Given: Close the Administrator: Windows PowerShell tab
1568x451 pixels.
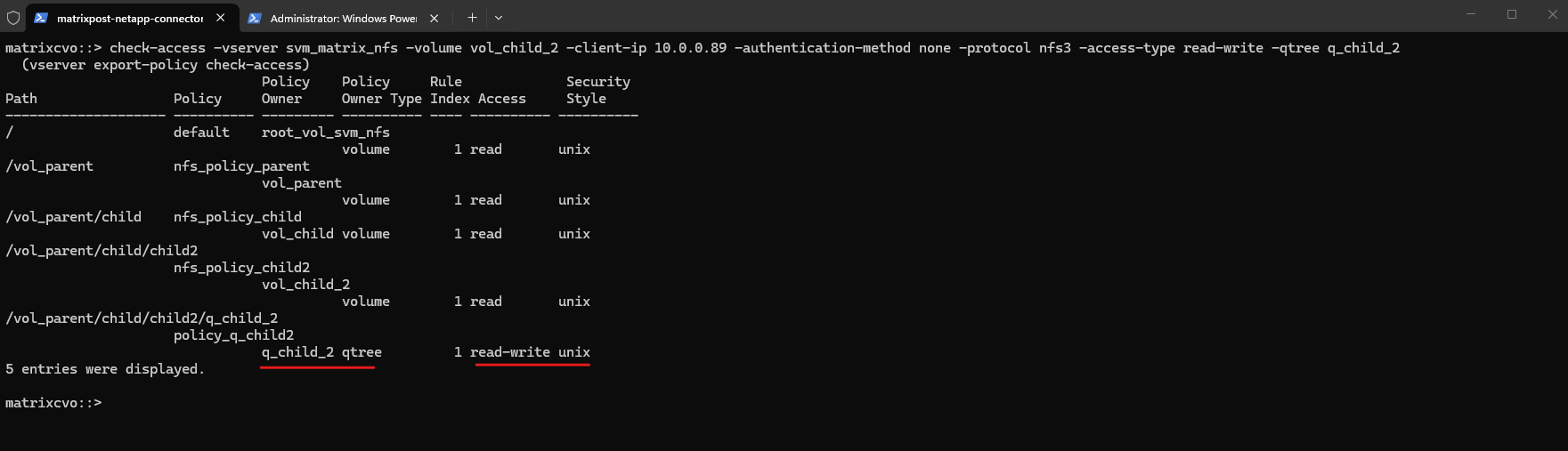Looking at the screenshot, I should [x=435, y=18].
